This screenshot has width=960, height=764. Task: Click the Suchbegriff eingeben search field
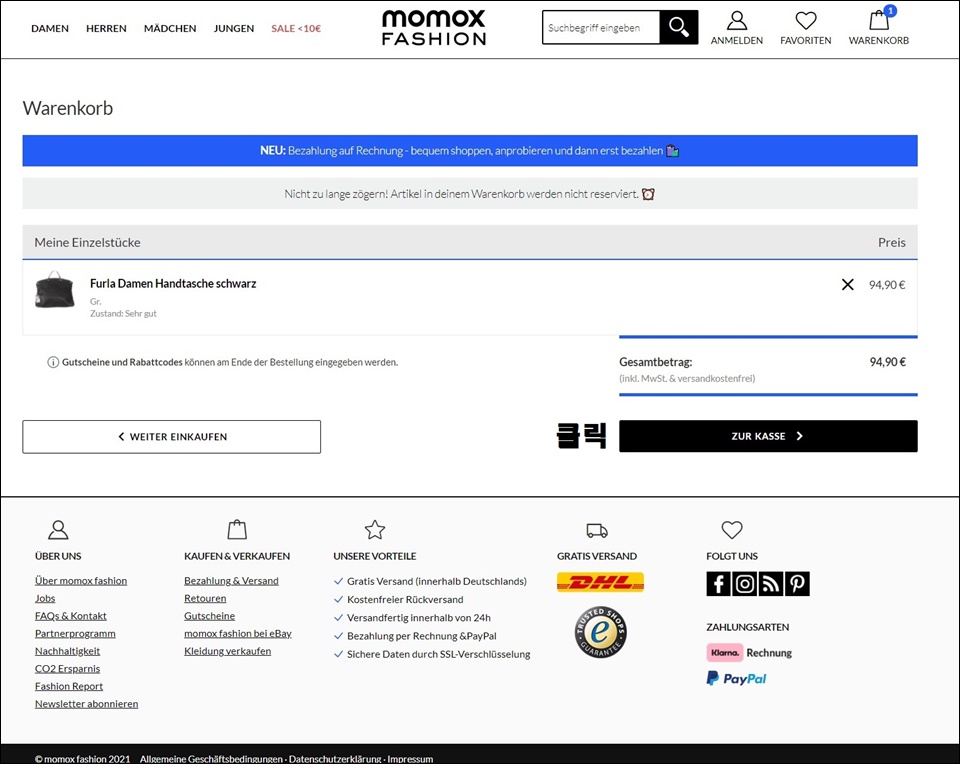click(601, 28)
